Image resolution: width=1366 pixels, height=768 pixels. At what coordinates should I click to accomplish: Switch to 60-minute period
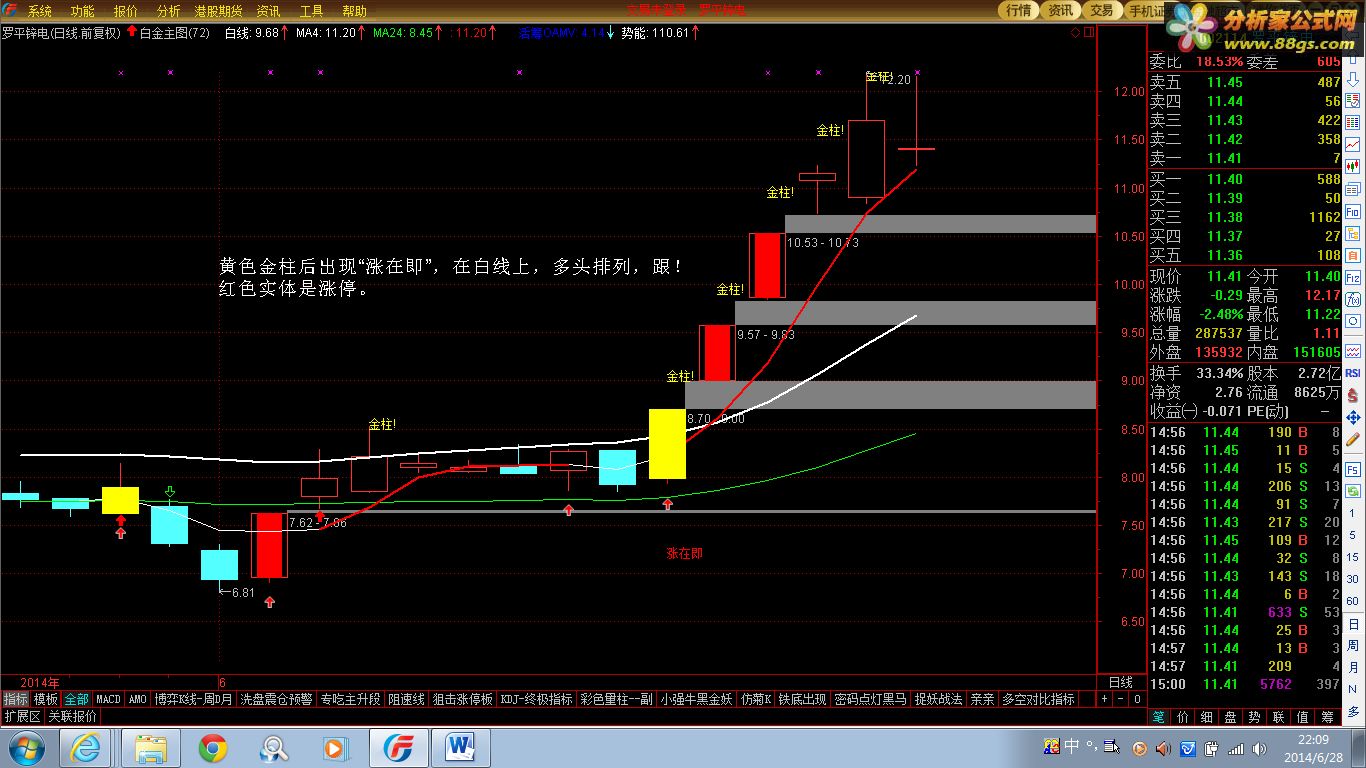pyautogui.click(x=1353, y=601)
